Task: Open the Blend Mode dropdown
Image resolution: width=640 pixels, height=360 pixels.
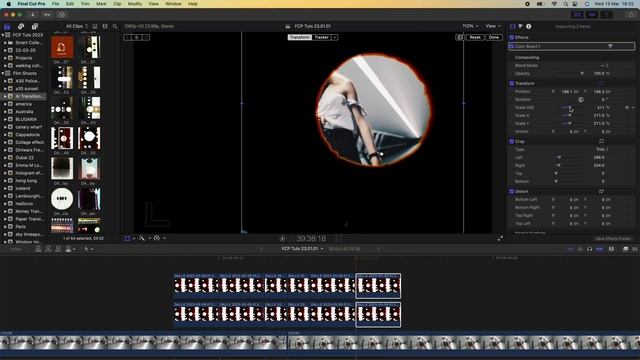Action: point(605,66)
